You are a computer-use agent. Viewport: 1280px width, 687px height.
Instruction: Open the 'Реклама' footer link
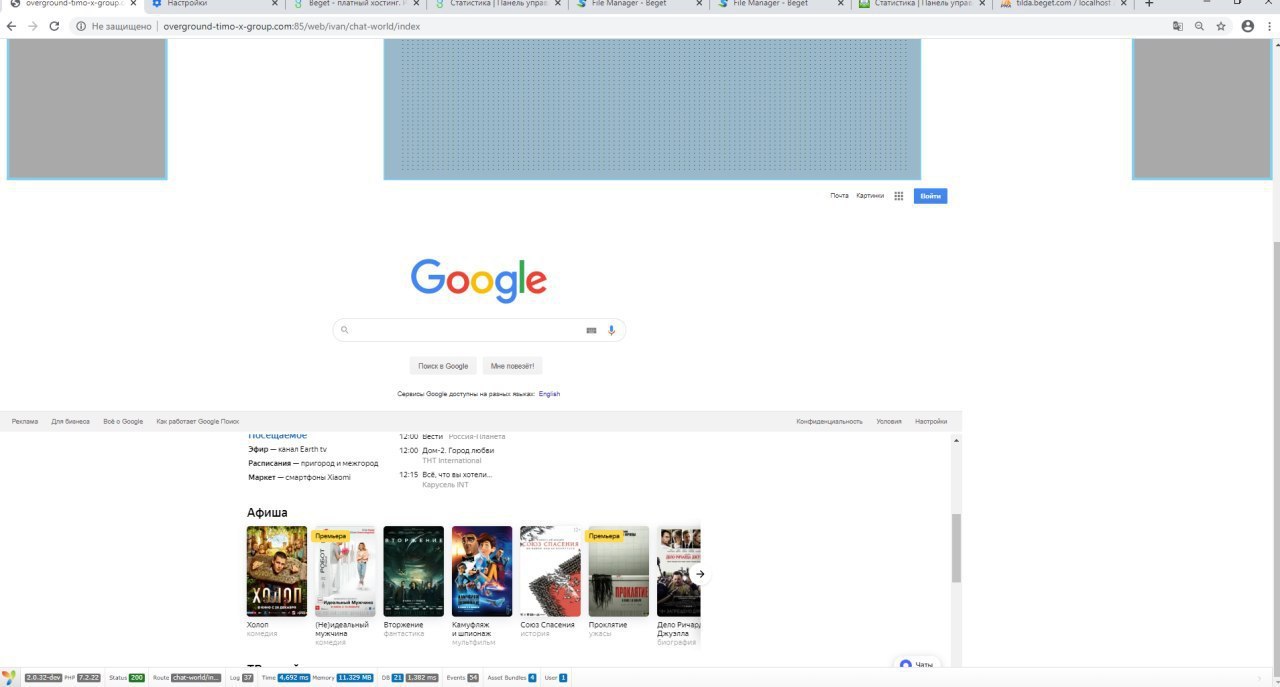point(25,422)
